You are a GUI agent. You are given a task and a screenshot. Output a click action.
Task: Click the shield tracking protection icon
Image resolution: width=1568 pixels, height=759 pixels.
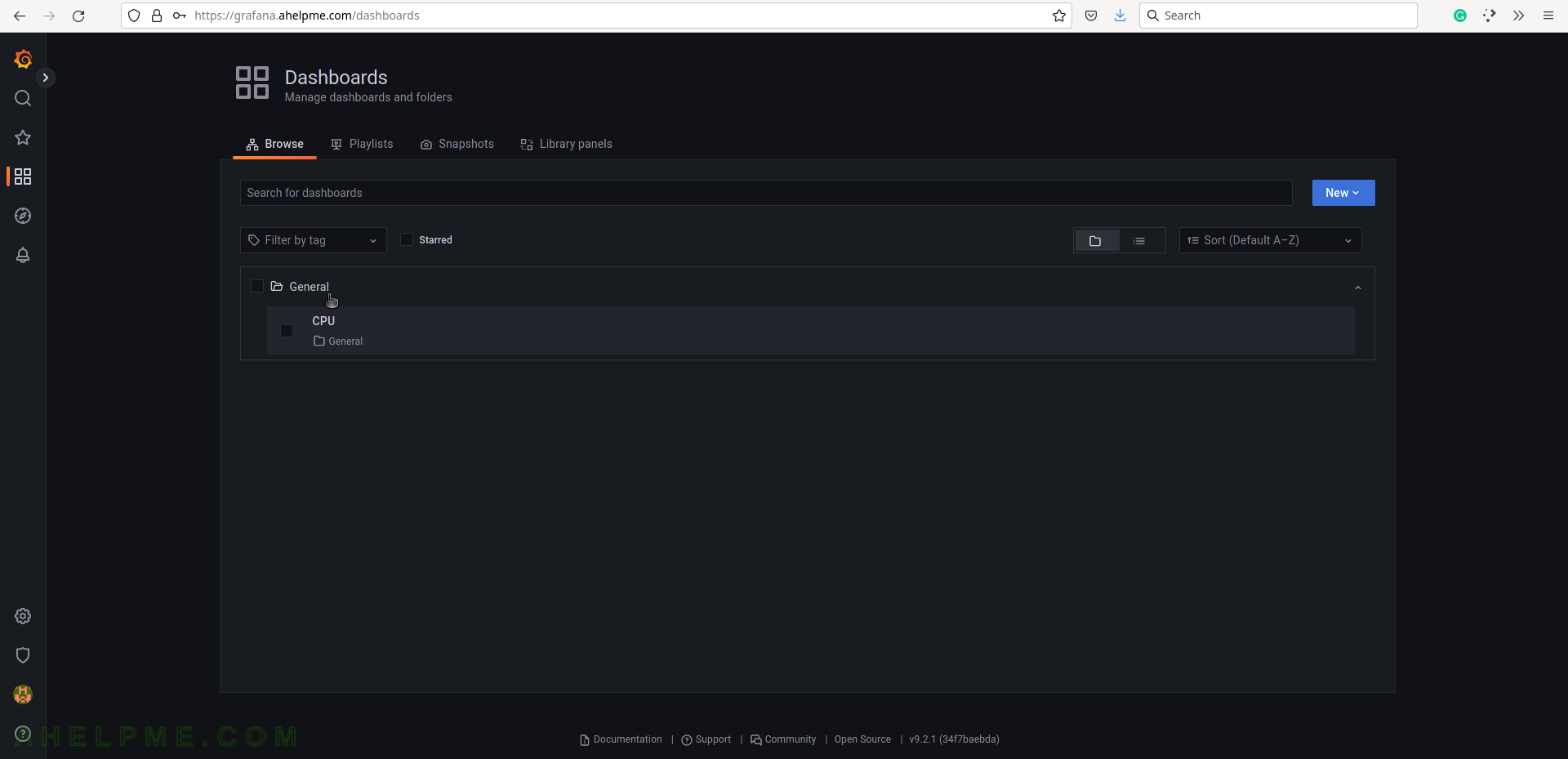click(134, 16)
